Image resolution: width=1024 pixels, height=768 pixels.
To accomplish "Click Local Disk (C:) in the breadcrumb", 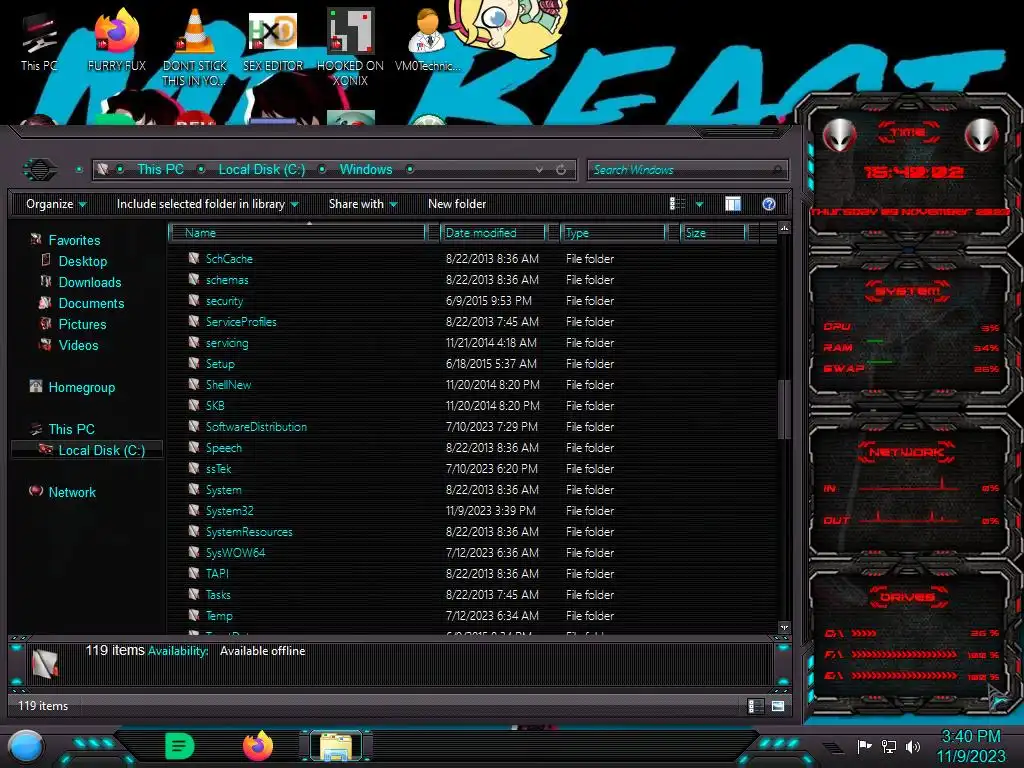I will coord(261,169).
